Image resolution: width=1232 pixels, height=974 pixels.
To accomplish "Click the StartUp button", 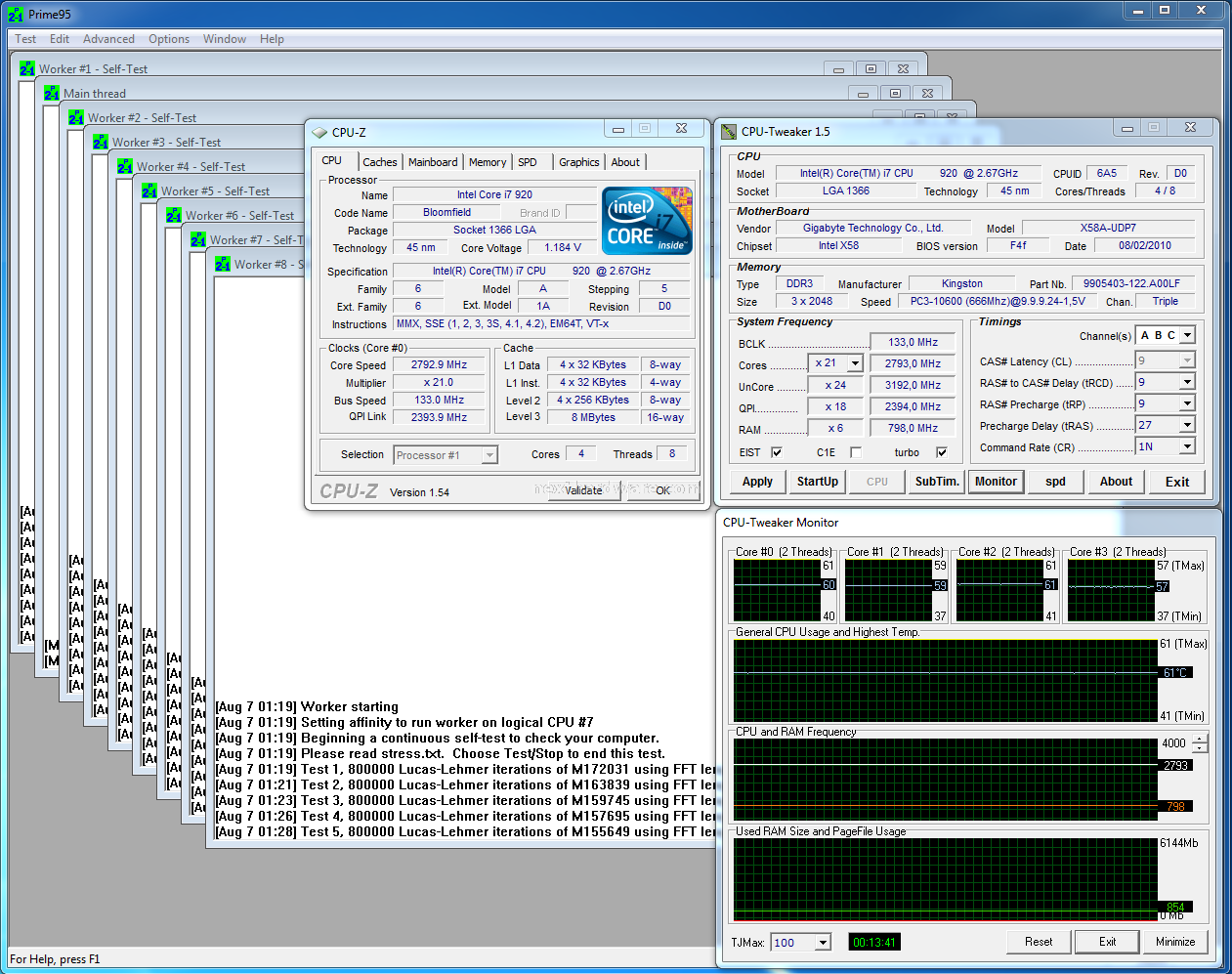I will [818, 482].
